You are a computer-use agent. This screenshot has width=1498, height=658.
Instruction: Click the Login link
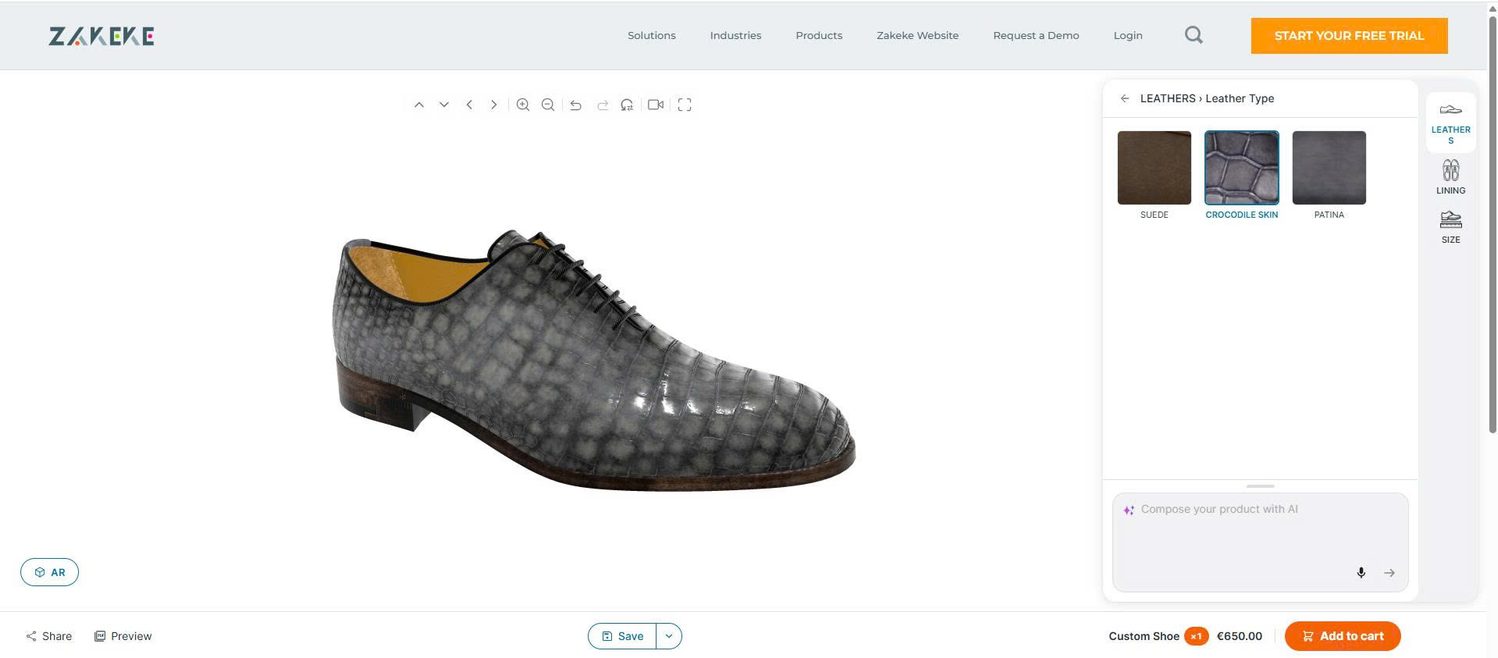(x=1128, y=36)
